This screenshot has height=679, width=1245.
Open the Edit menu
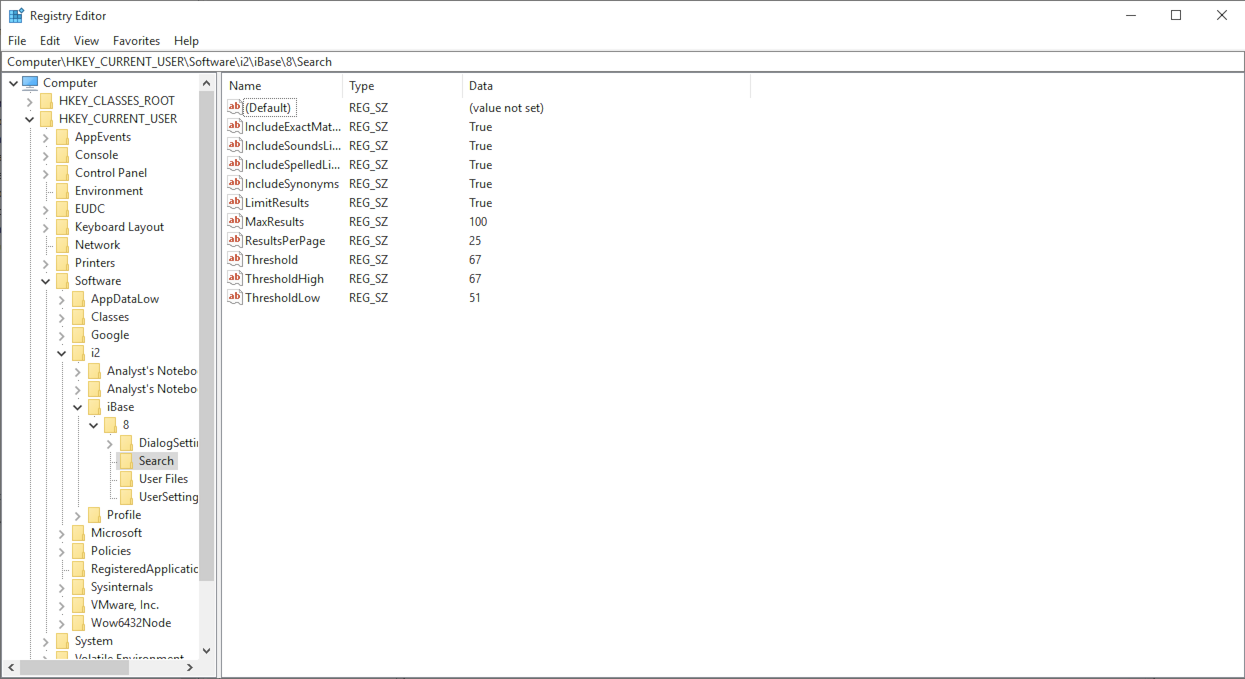pos(49,40)
